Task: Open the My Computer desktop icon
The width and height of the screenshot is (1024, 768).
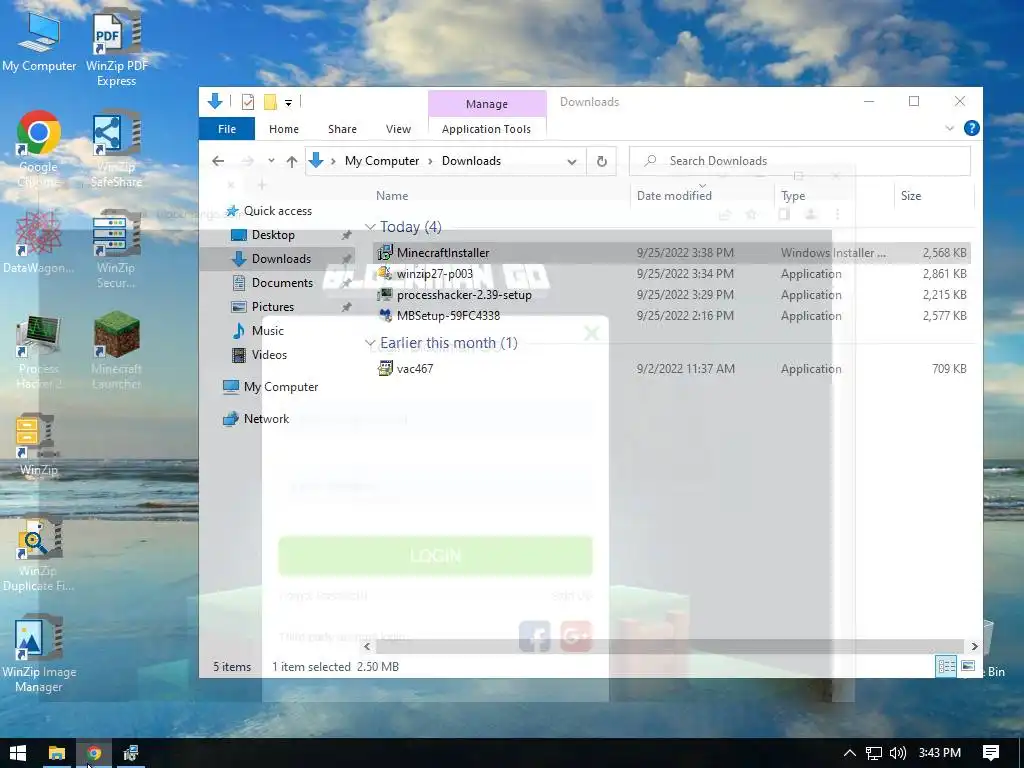Action: pyautogui.click(x=39, y=42)
